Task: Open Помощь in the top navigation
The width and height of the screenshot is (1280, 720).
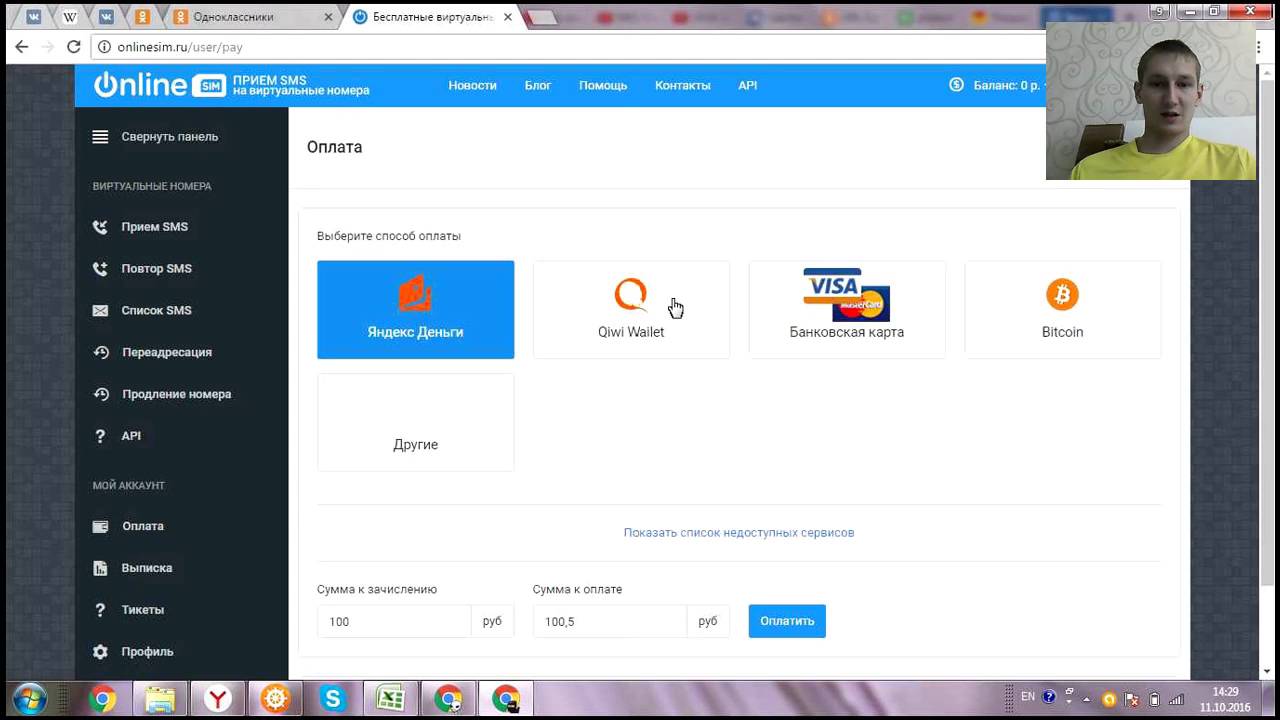Action: click(603, 86)
